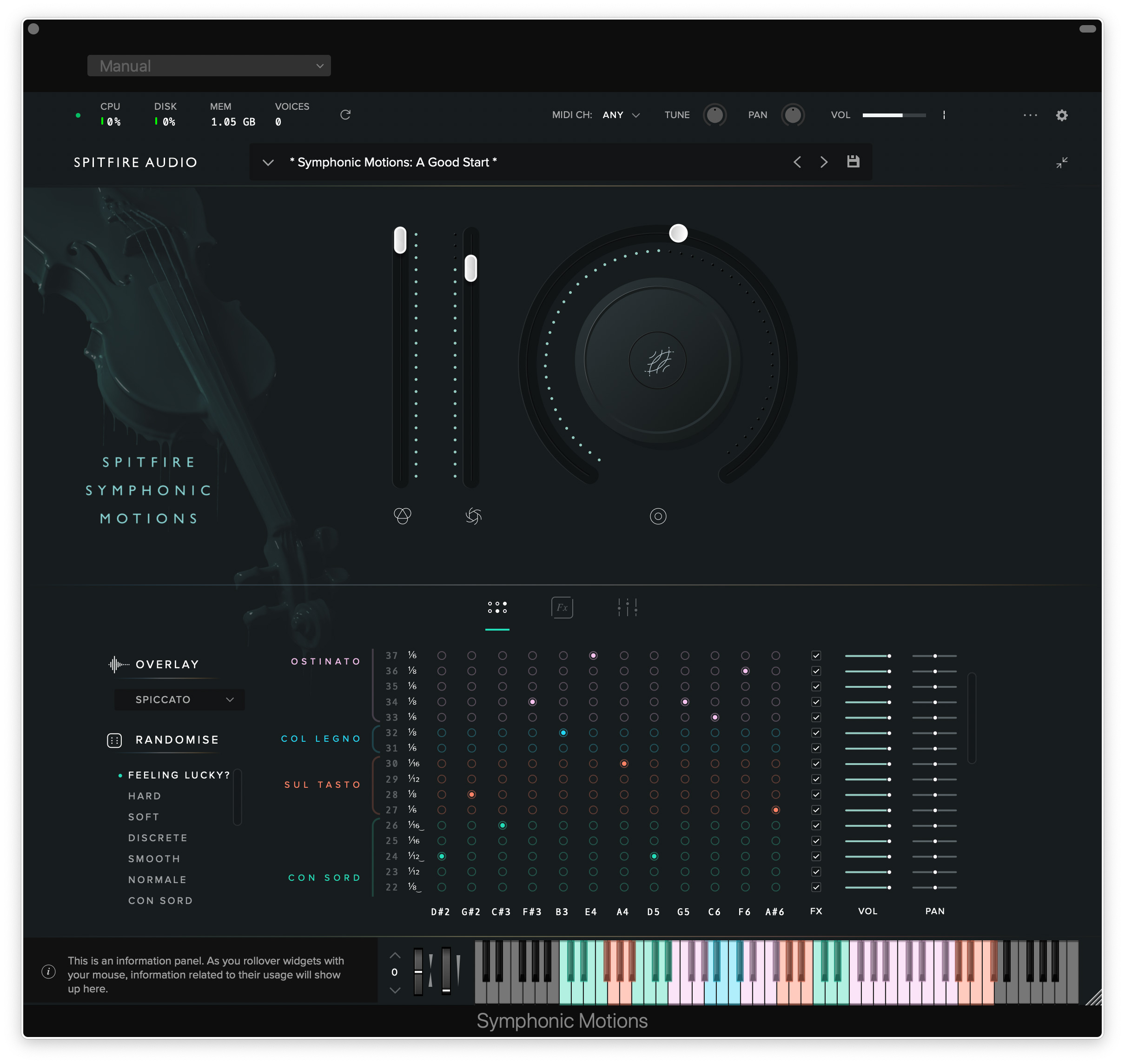Open the grid pattern editor tab
This screenshot has height=1064, width=1125.
pos(497,607)
